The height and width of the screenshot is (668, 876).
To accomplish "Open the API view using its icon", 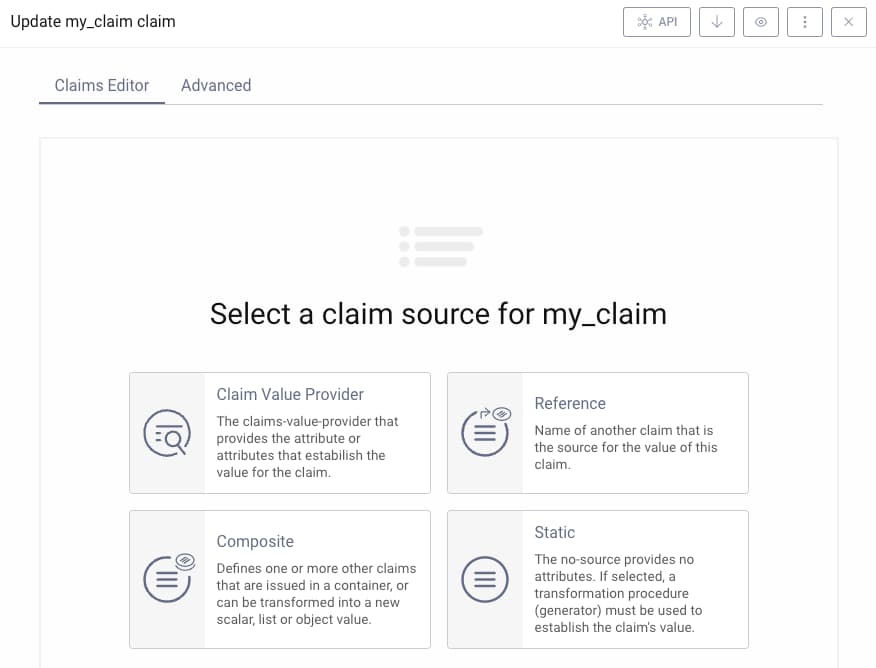I will point(656,21).
